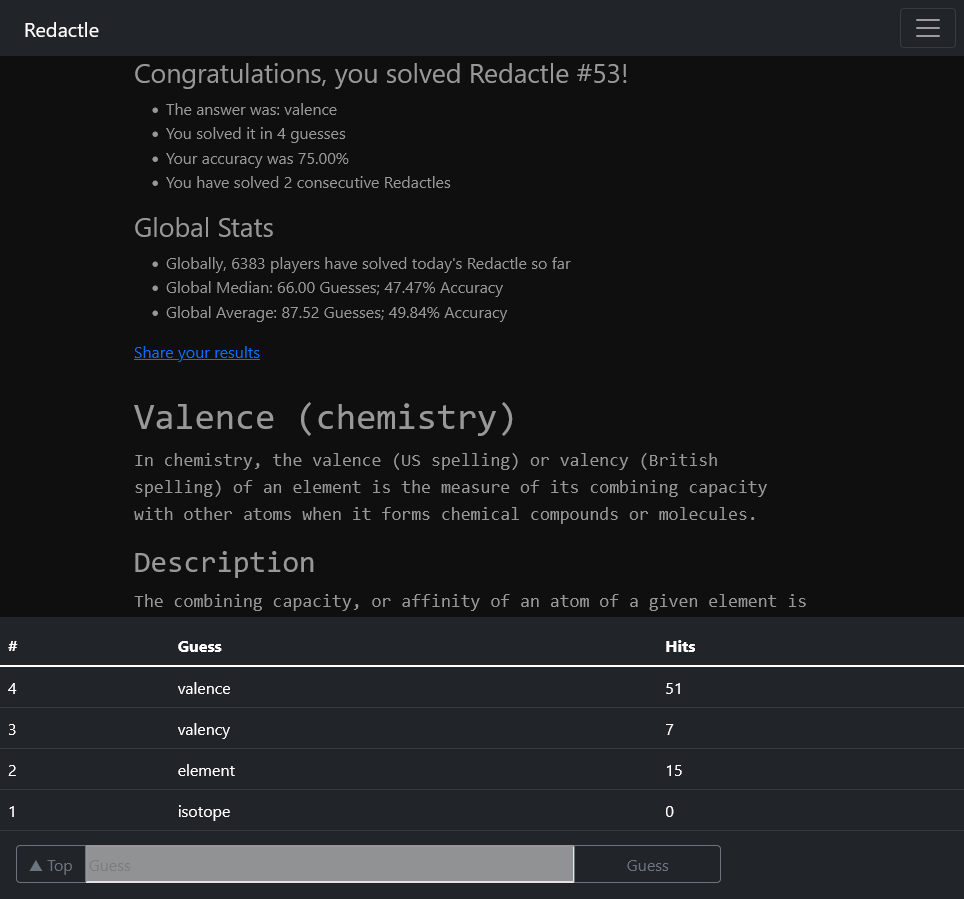
Task: Select the element guess in the table
Action: coord(206,770)
